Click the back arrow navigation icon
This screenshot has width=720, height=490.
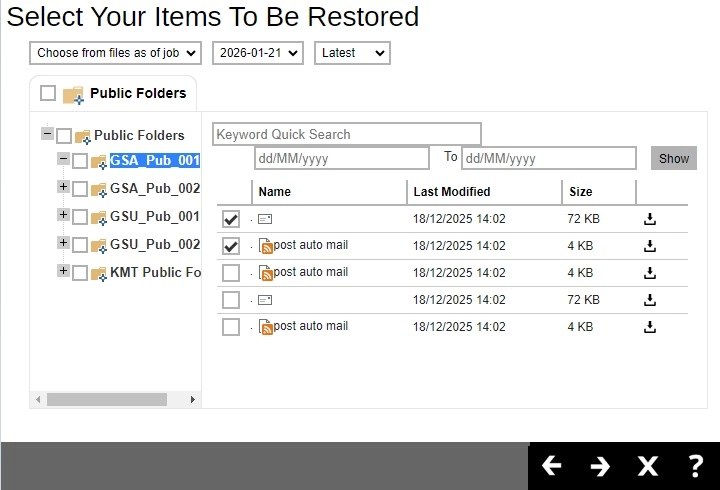pos(551,466)
